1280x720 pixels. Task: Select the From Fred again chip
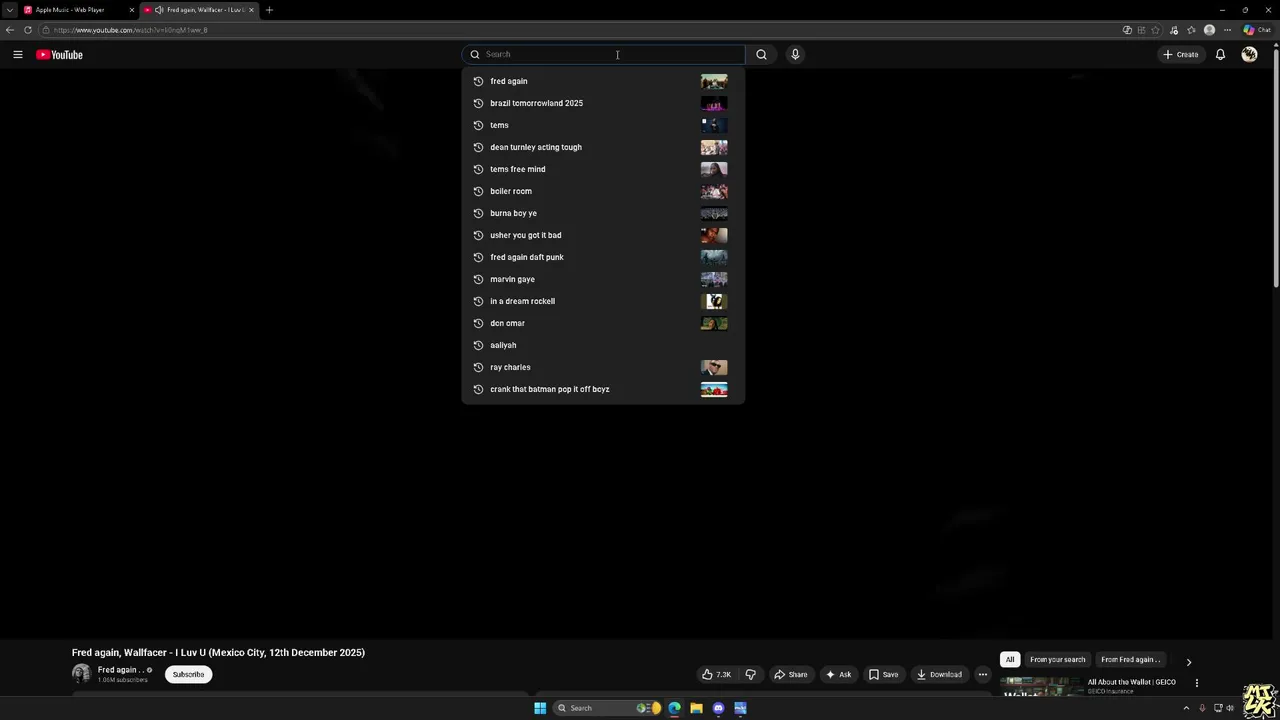pyautogui.click(x=1130, y=660)
